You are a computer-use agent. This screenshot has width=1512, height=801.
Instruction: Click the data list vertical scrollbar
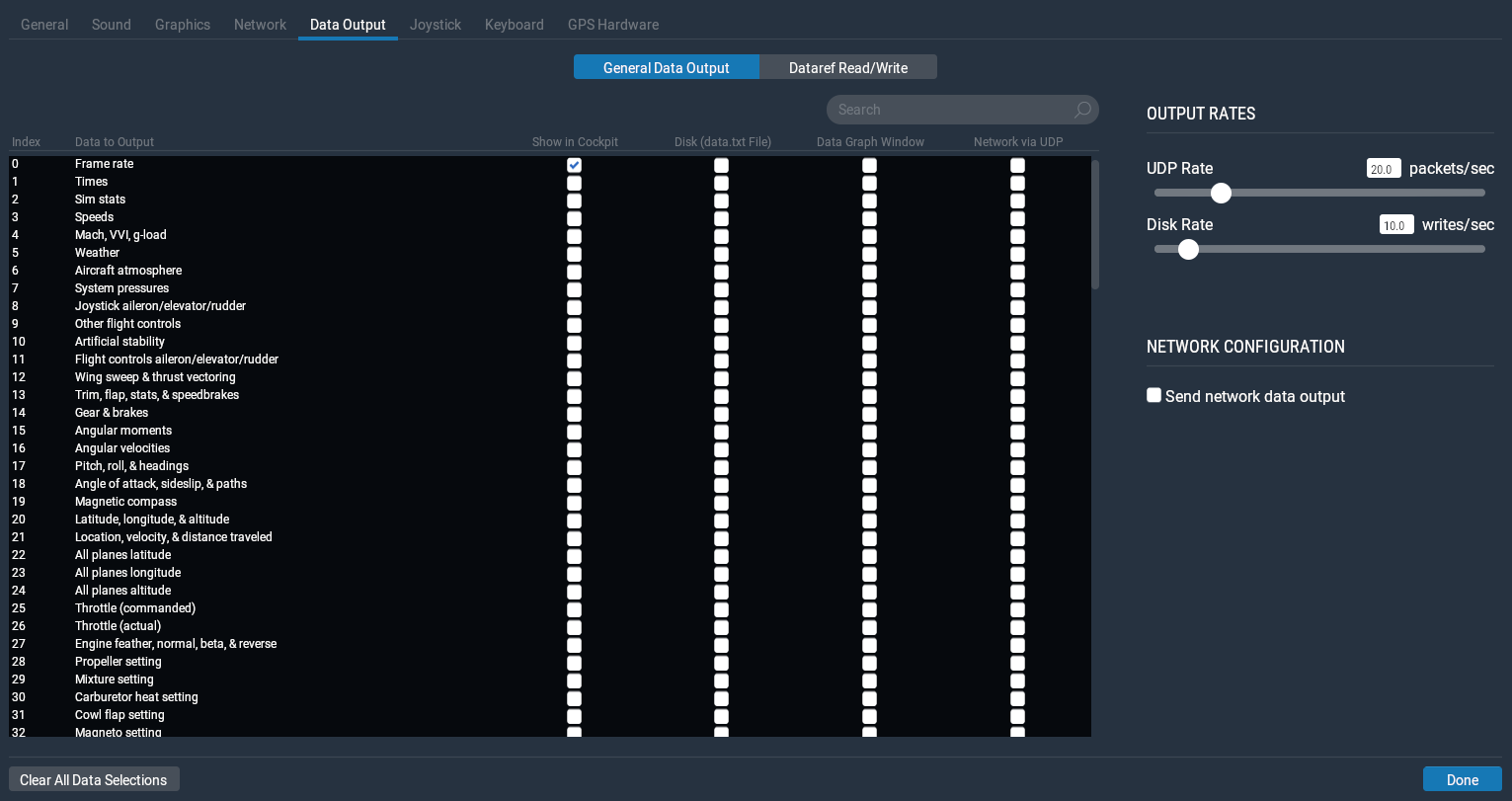tap(1094, 225)
